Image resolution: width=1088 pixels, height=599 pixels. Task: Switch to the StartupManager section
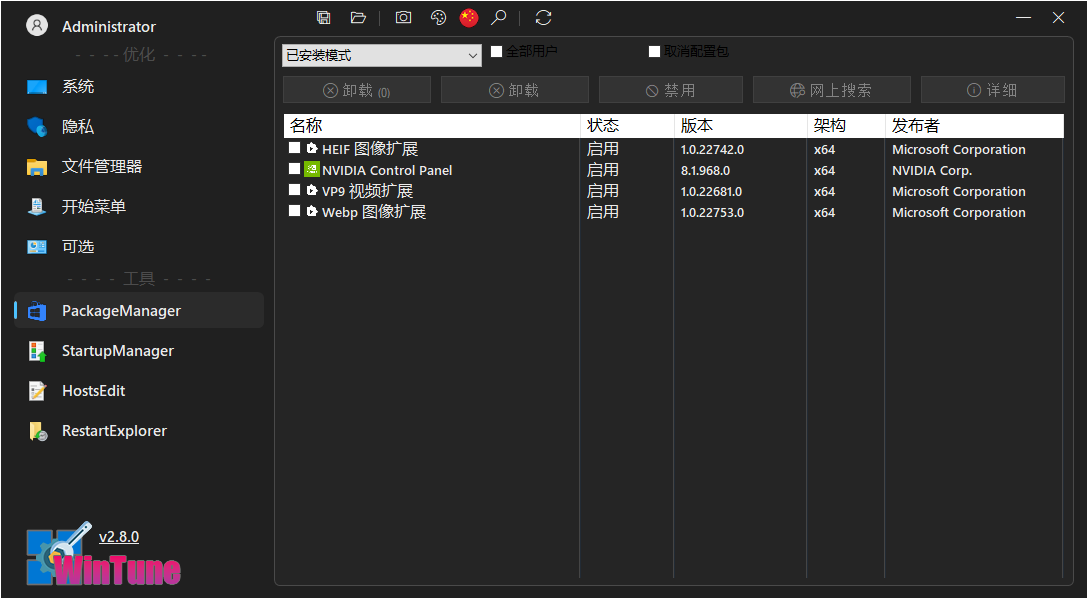pyautogui.click(x=119, y=350)
